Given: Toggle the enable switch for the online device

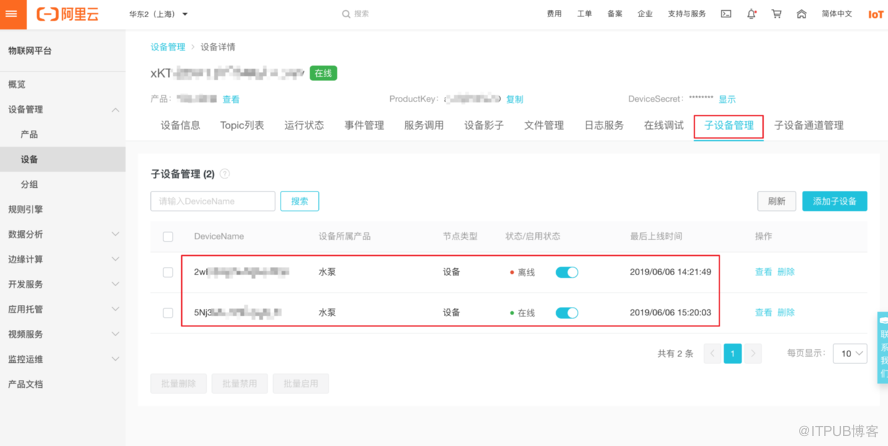Looking at the screenshot, I should [x=567, y=313].
